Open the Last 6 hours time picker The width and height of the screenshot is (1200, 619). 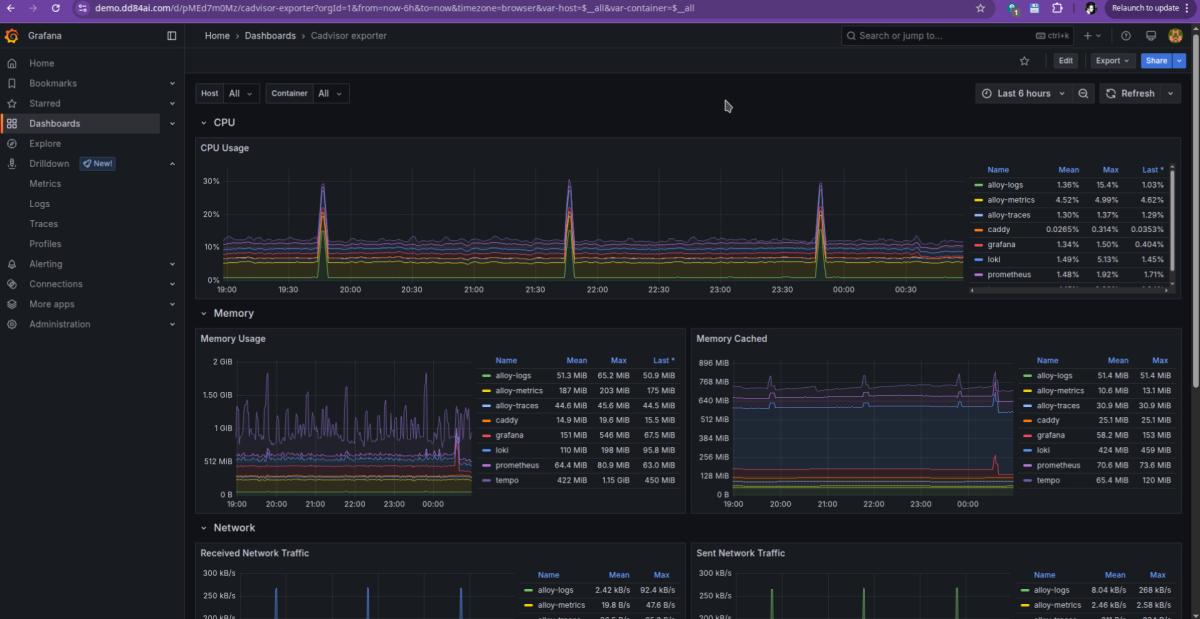[1024, 93]
